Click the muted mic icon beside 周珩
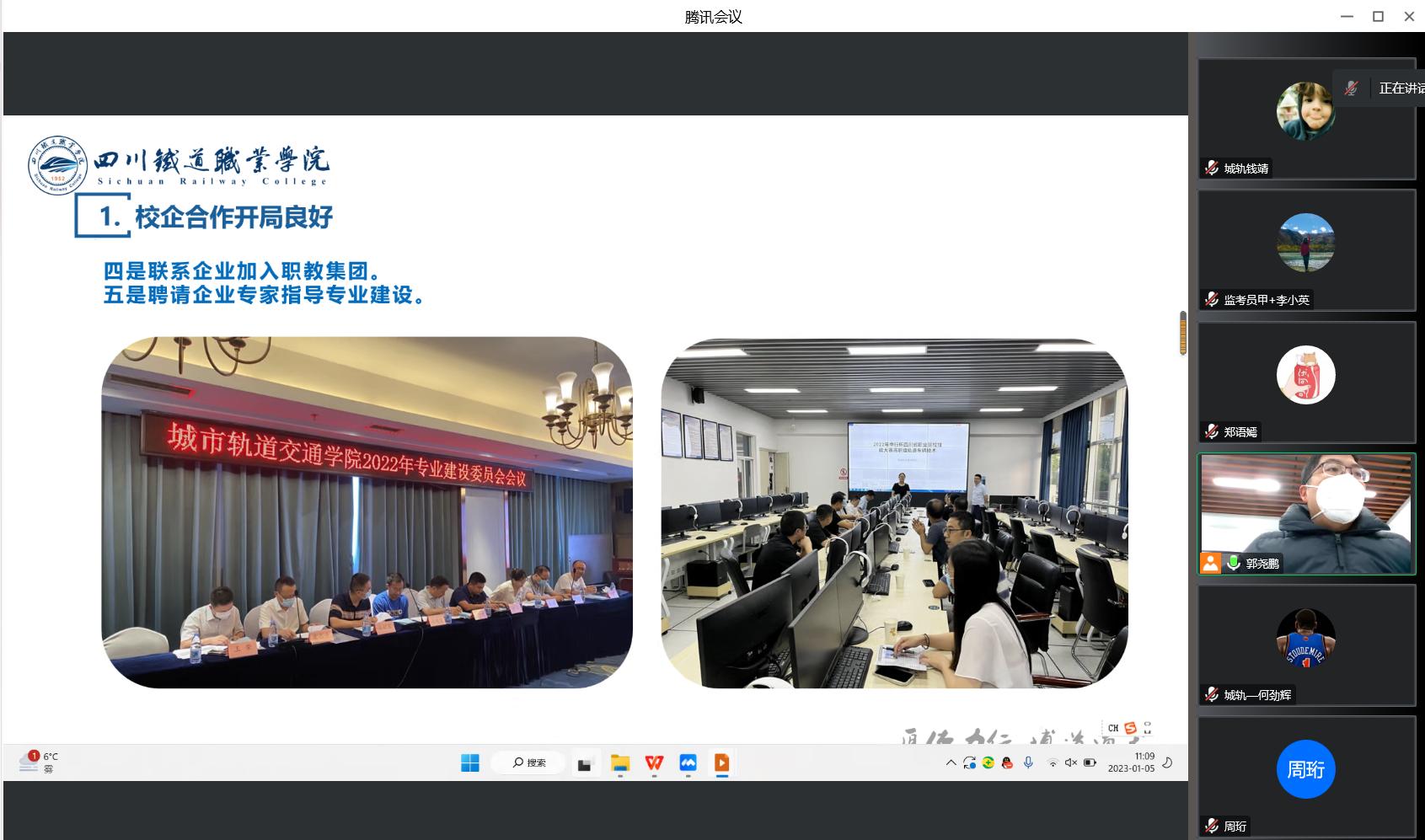 point(1212,827)
